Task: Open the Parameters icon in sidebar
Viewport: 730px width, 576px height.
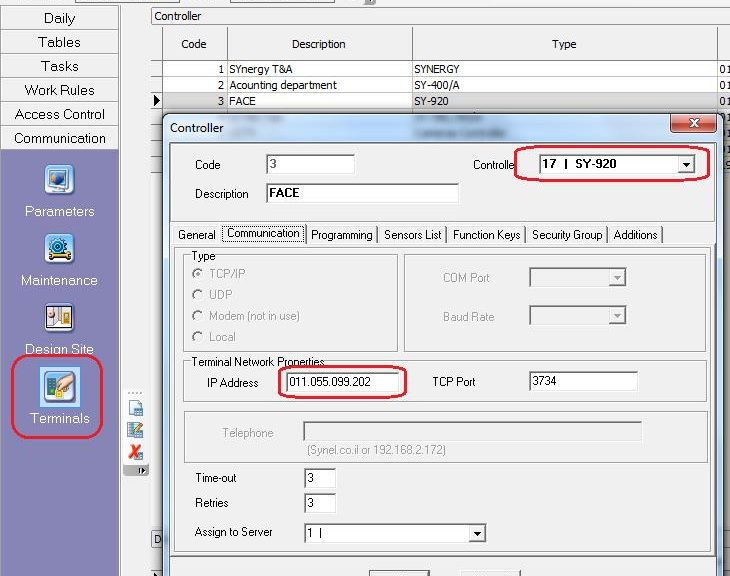Action: (x=59, y=180)
